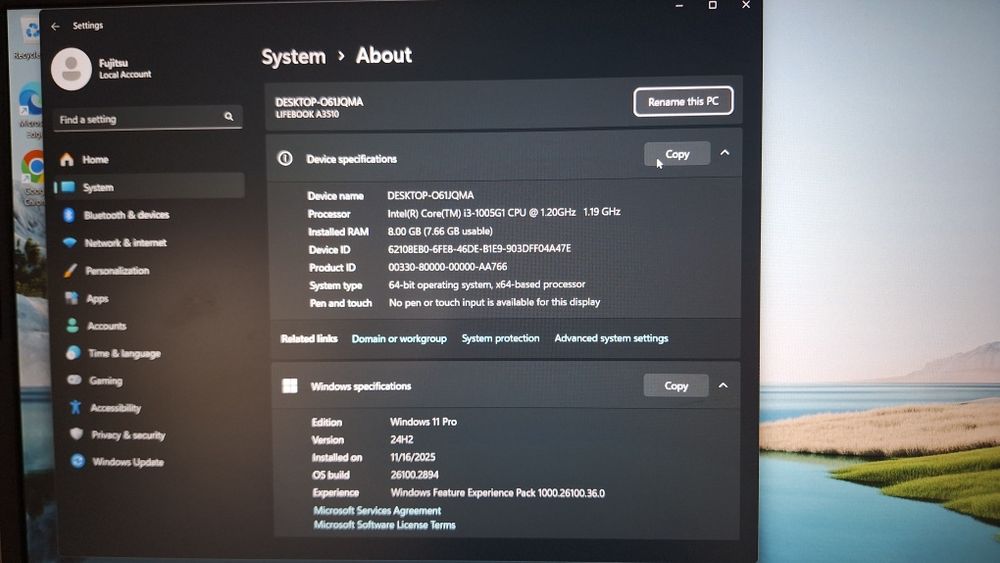Click the Accounts person icon

pyautogui.click(x=72, y=325)
